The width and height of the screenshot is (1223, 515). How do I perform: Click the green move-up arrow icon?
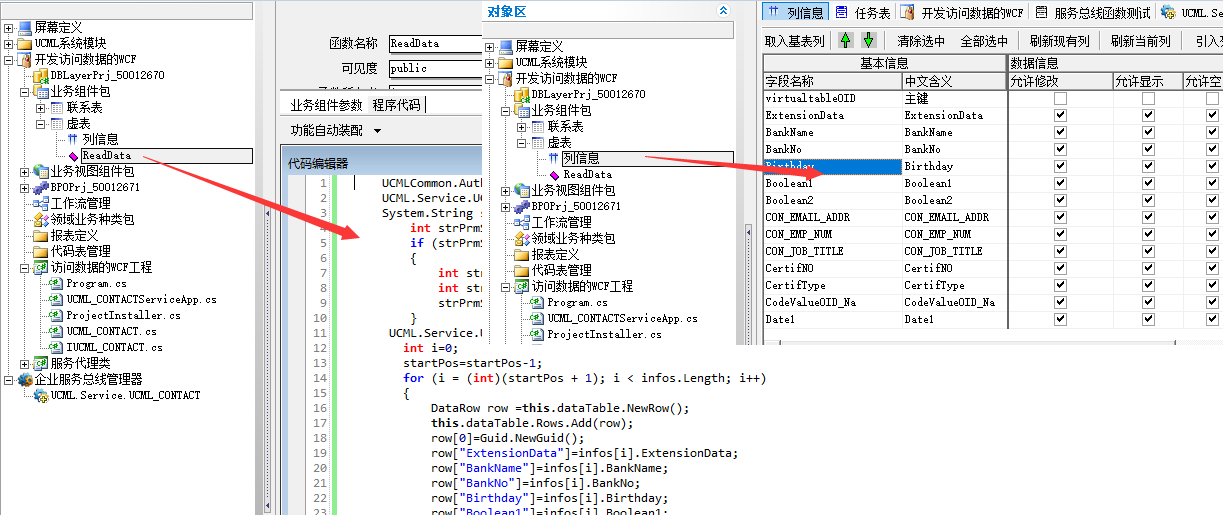click(x=846, y=41)
